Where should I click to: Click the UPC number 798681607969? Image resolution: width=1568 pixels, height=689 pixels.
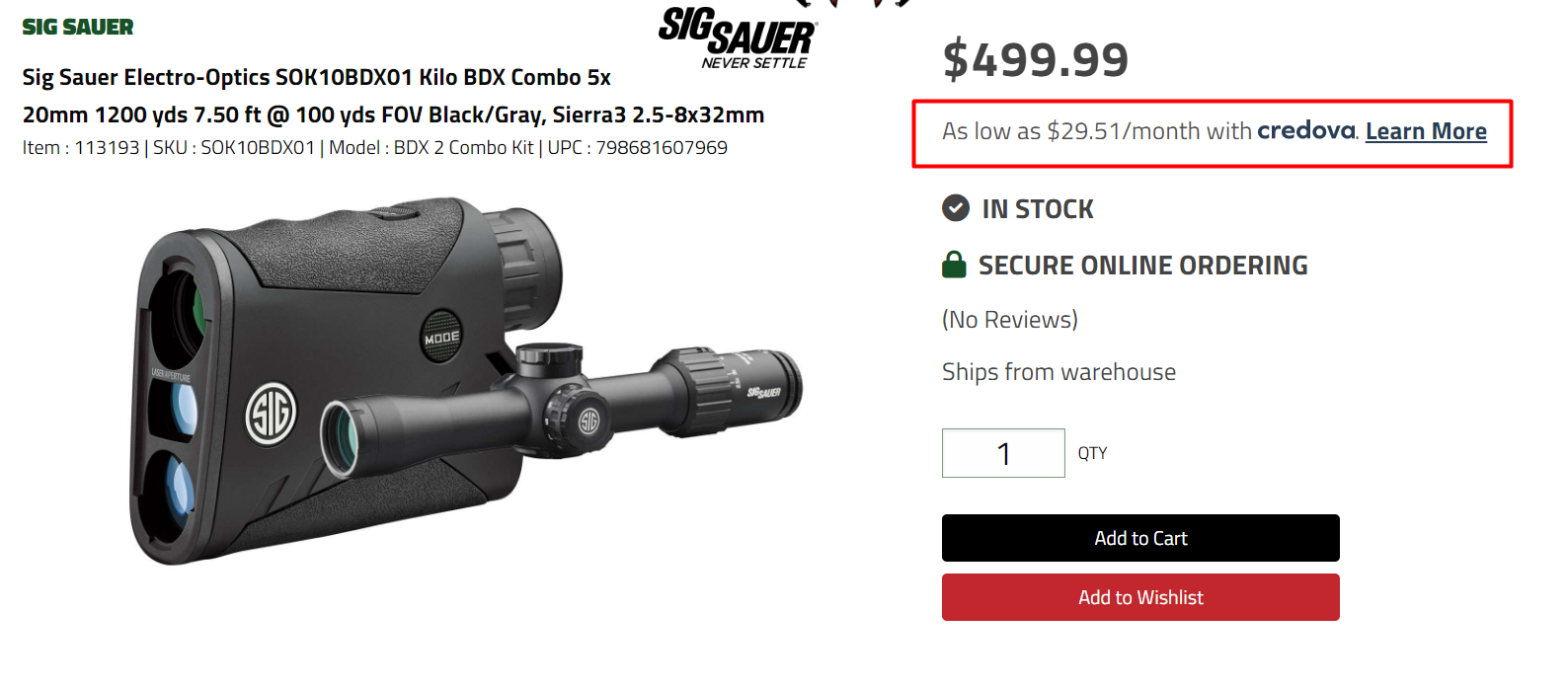[662, 147]
